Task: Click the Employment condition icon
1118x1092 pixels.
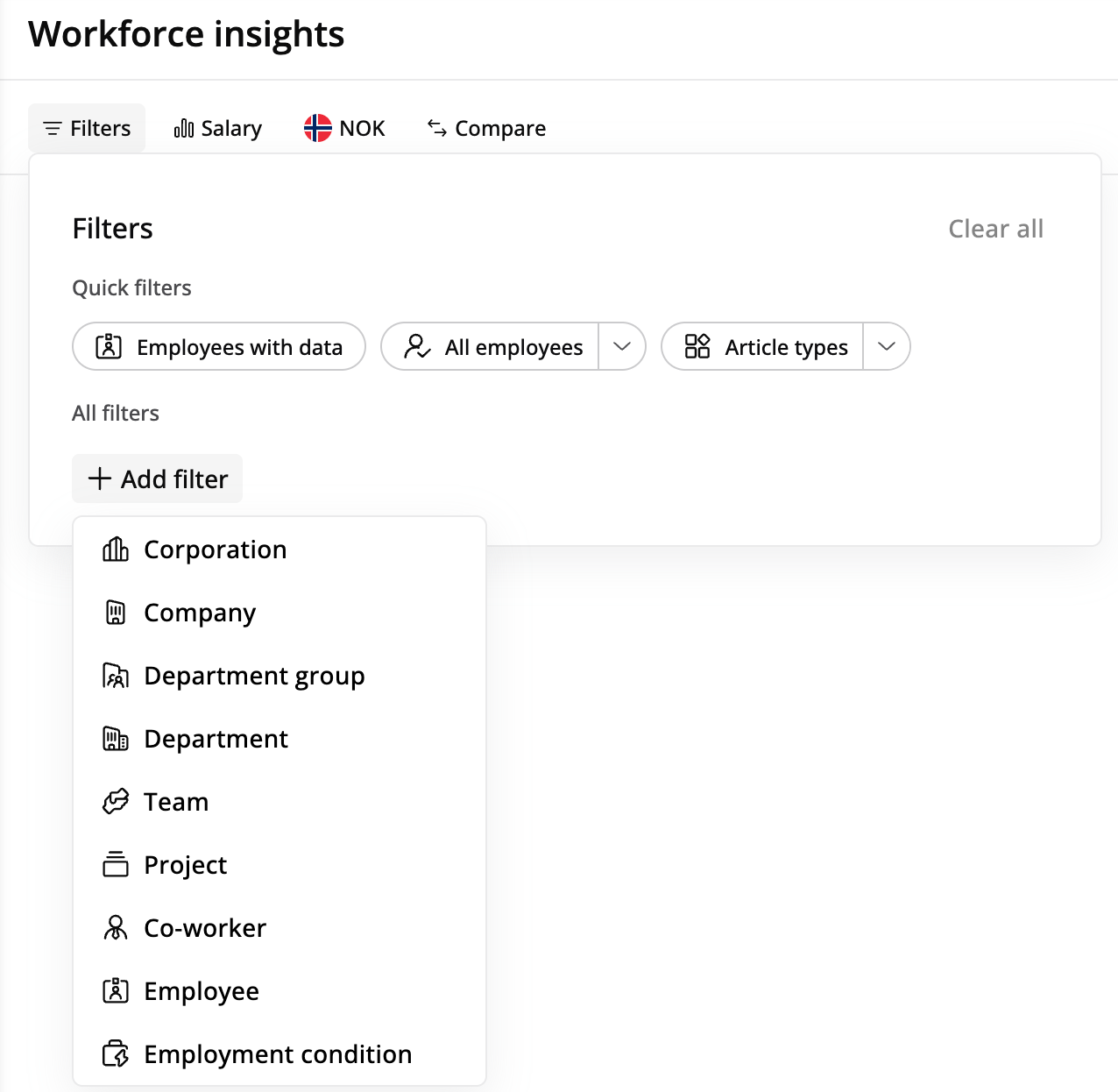Action: (x=116, y=1054)
